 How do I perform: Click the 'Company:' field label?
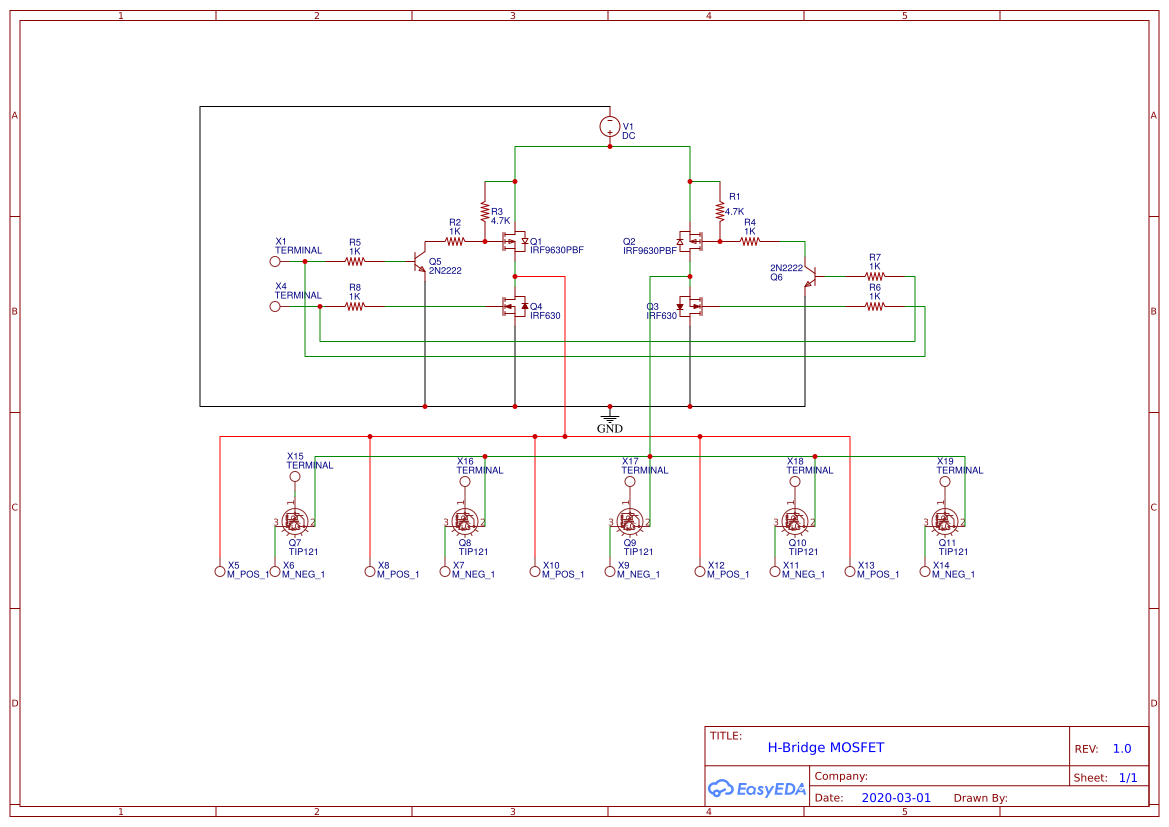click(x=841, y=776)
